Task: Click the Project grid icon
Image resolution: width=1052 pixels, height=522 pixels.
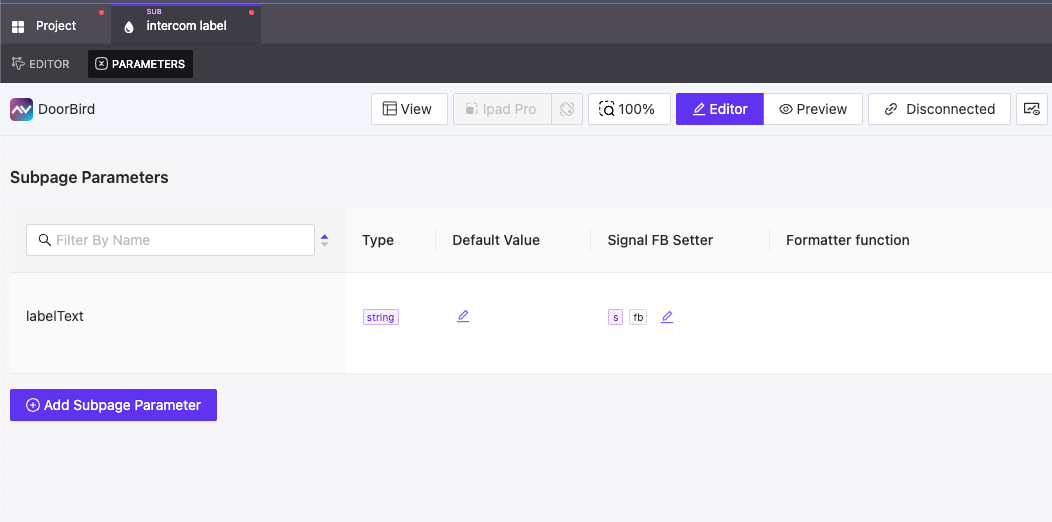Action: click(x=18, y=26)
